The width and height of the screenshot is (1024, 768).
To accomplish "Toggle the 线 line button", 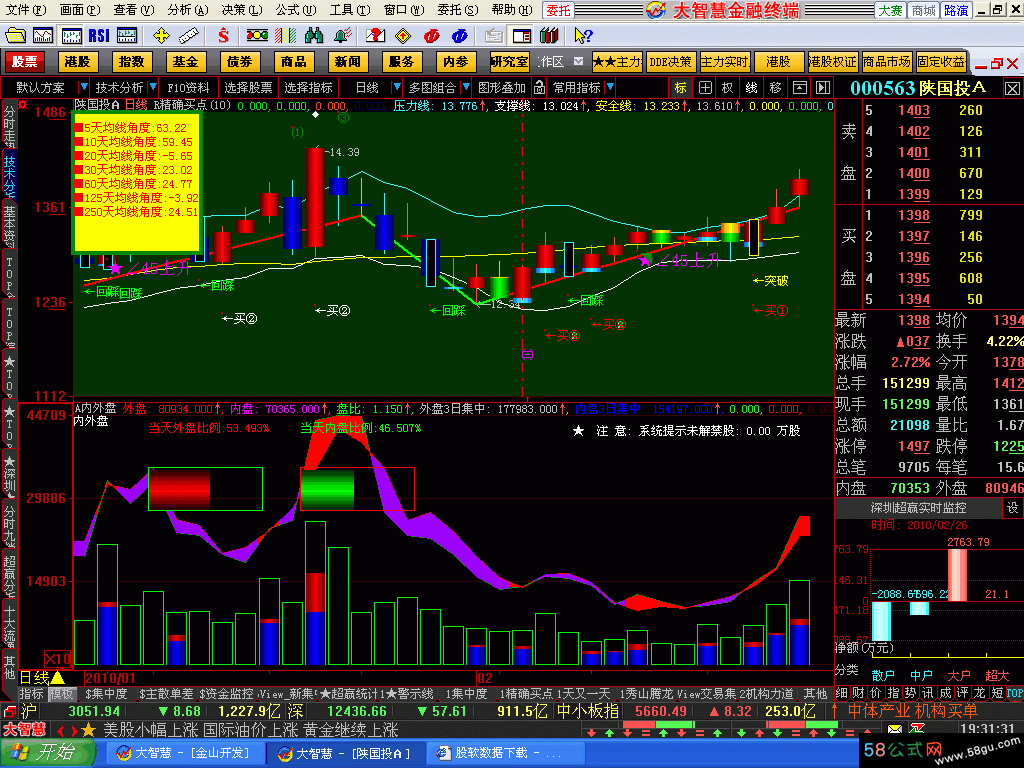I will 752,87.
